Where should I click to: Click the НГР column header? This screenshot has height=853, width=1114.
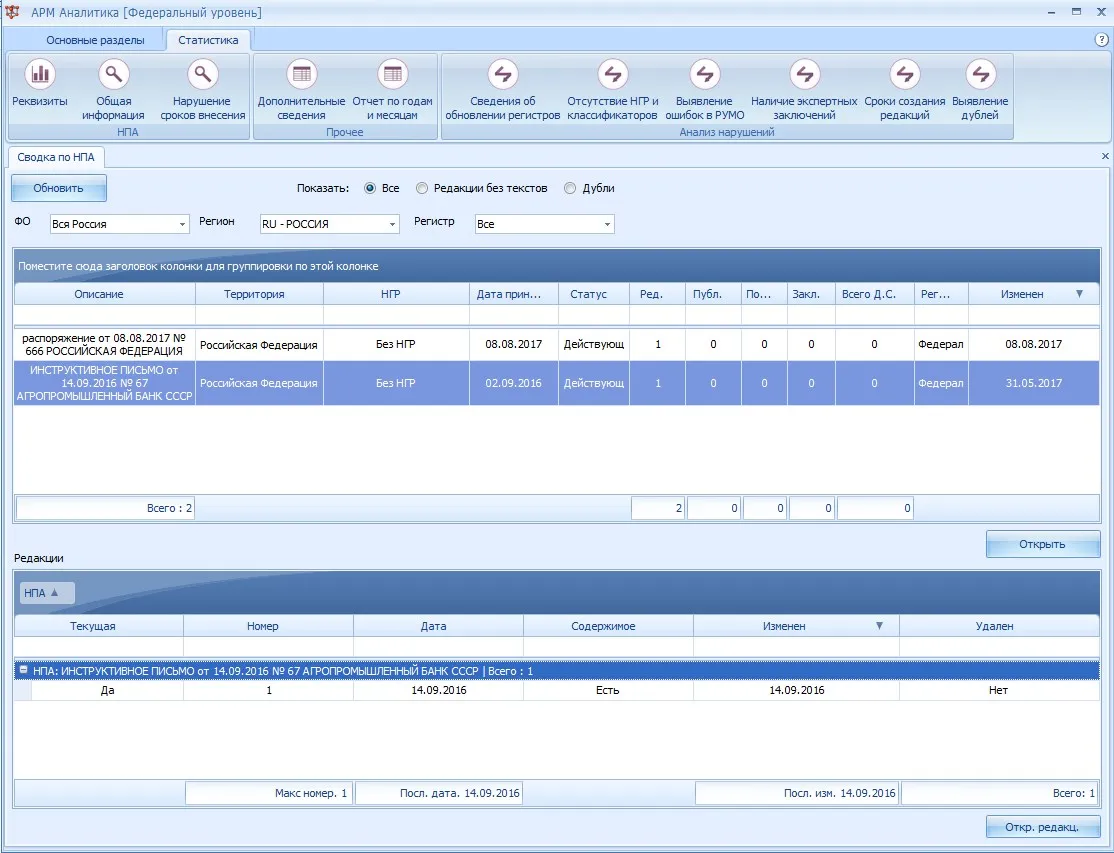pyautogui.click(x=396, y=294)
